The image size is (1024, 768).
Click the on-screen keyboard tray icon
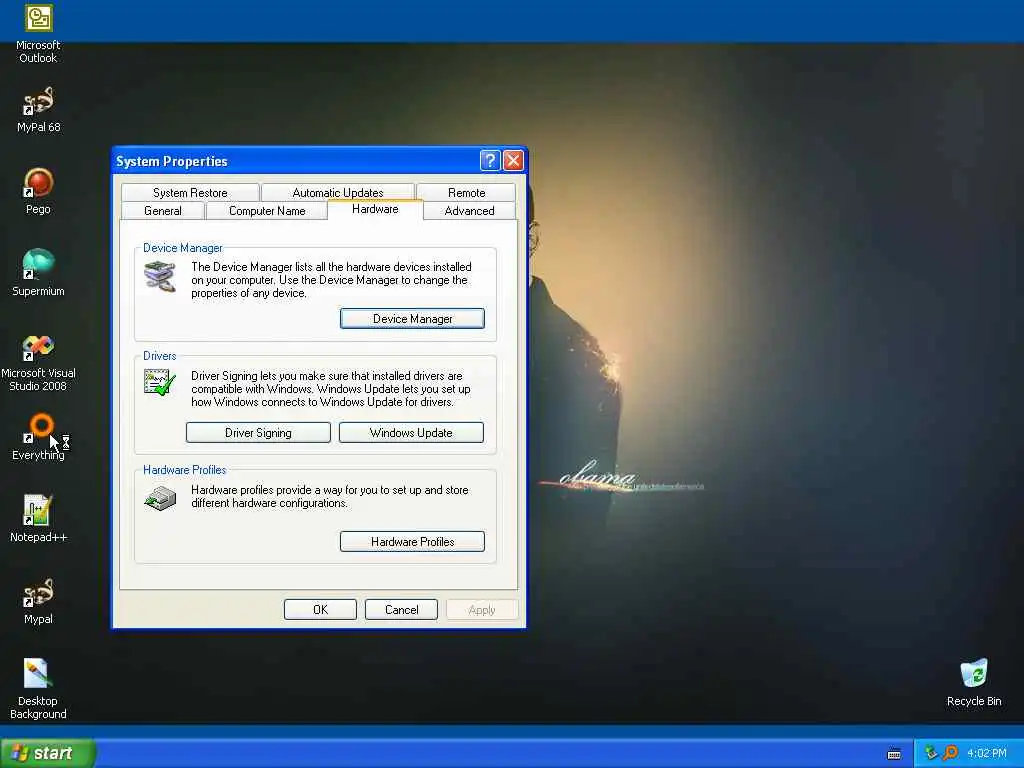tap(894, 754)
